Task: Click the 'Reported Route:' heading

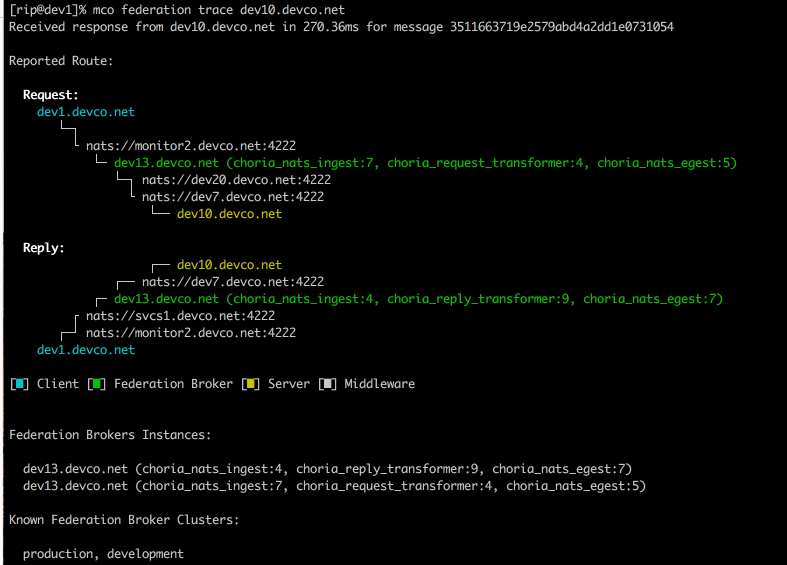Action: 61,61
